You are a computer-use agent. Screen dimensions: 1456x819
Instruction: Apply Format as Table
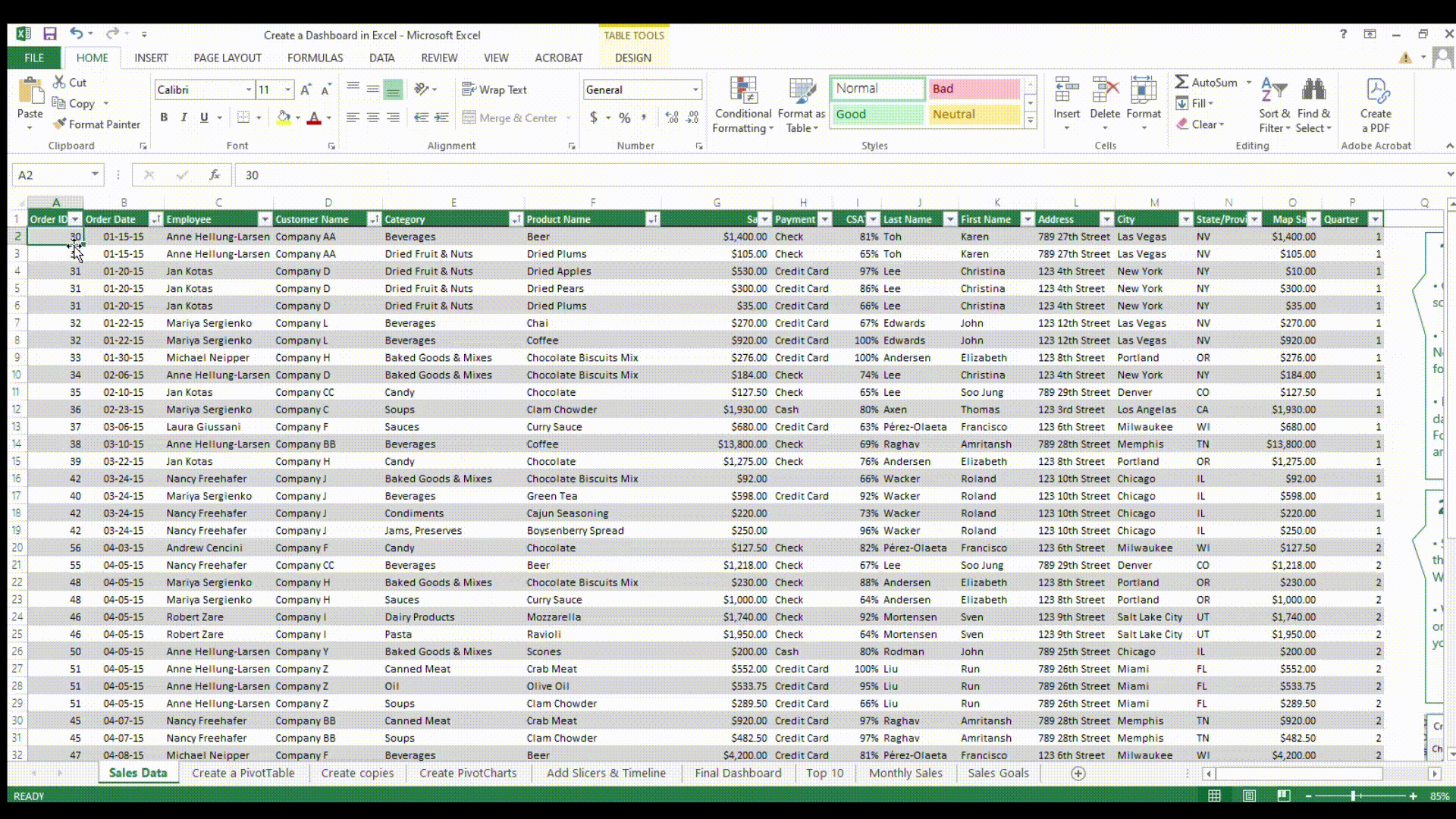point(801,106)
